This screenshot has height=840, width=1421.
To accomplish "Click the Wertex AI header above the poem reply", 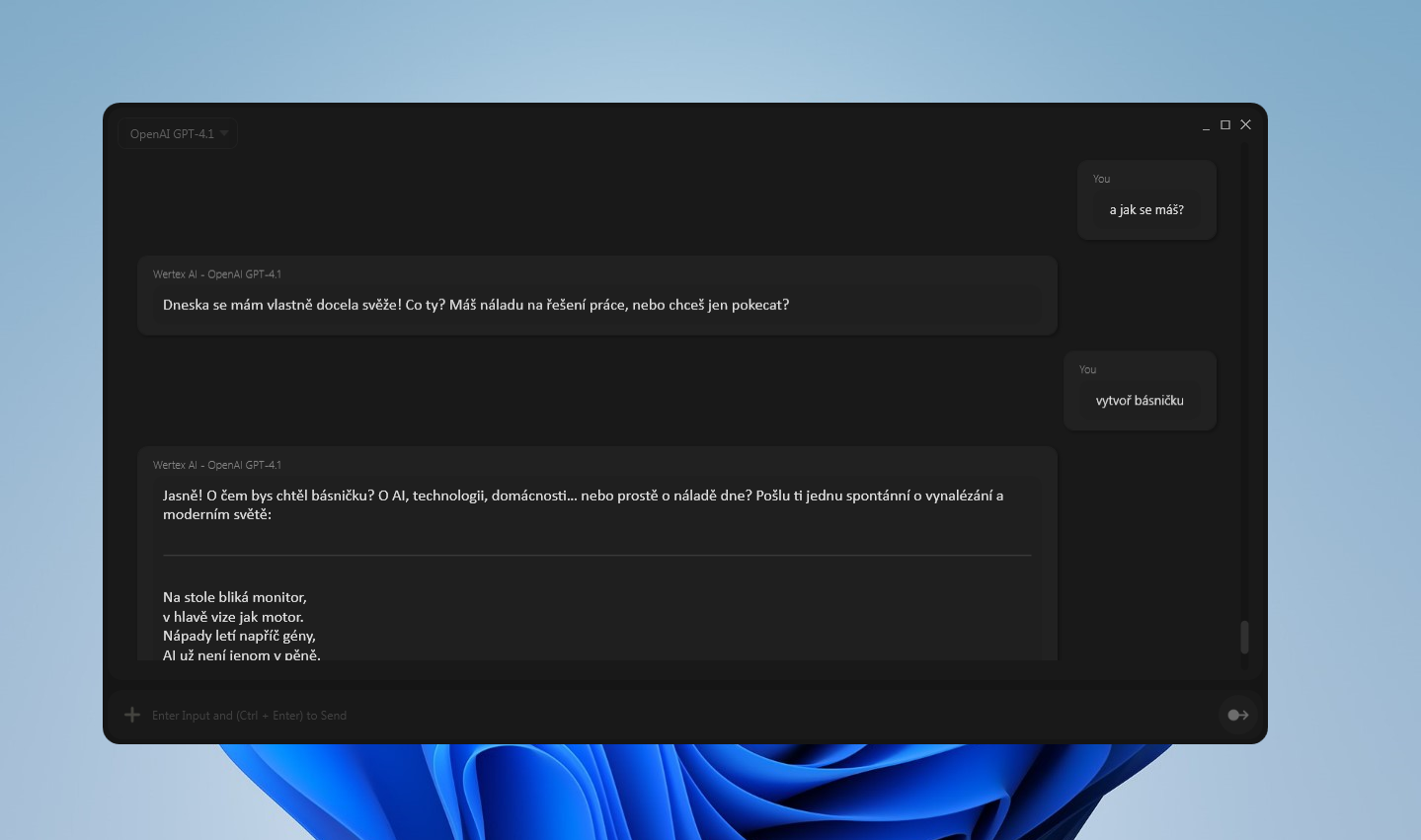I will coord(217,465).
